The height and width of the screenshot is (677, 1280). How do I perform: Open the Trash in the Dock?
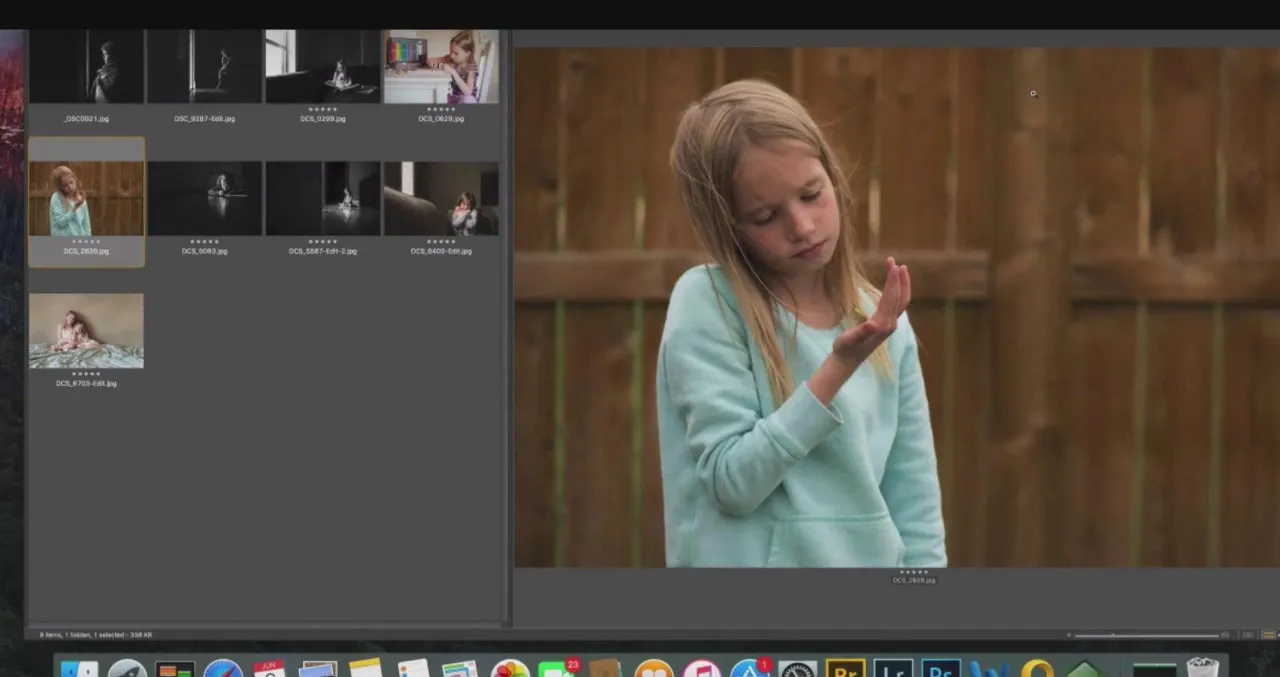[x=1202, y=667]
